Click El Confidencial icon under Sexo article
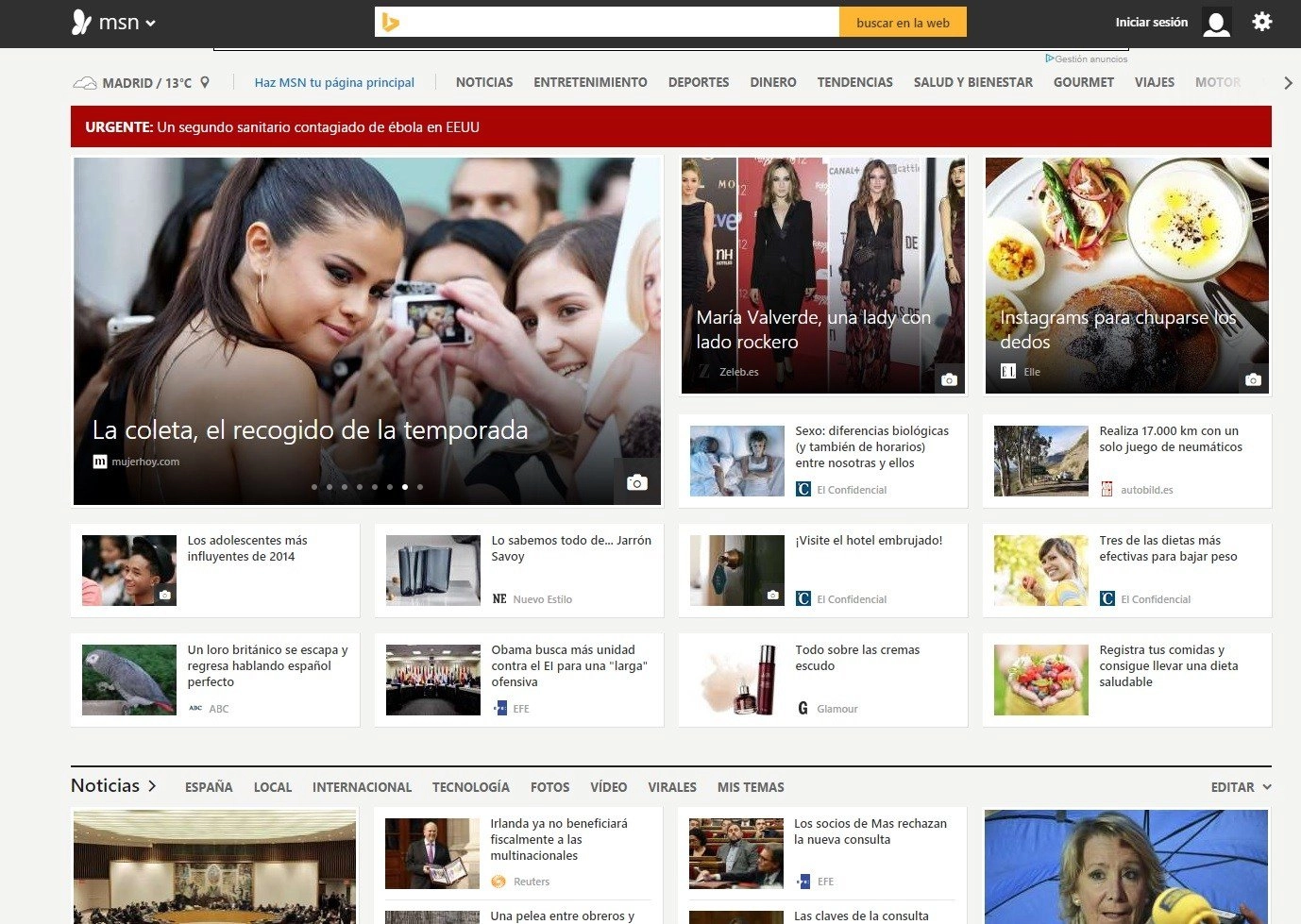This screenshot has width=1301, height=924. tap(803, 489)
